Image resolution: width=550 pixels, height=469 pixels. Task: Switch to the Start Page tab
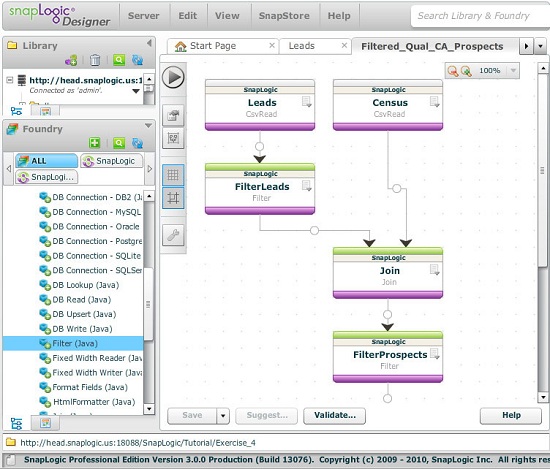tap(213, 46)
